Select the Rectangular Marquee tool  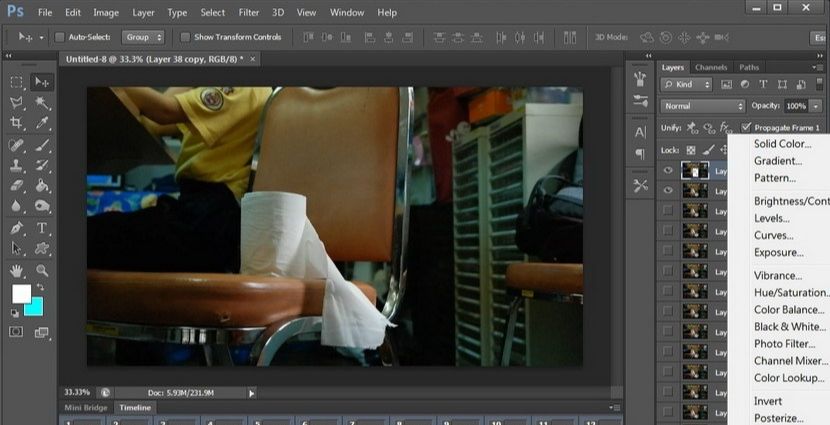16,82
